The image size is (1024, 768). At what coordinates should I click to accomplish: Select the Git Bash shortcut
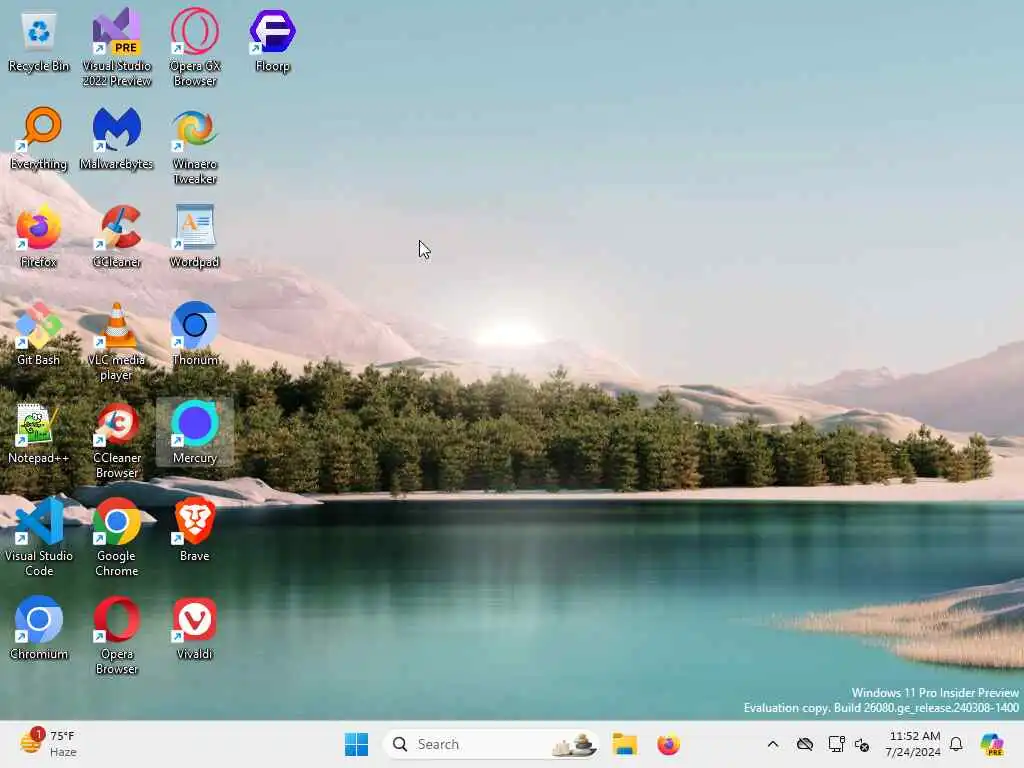pyautogui.click(x=39, y=335)
